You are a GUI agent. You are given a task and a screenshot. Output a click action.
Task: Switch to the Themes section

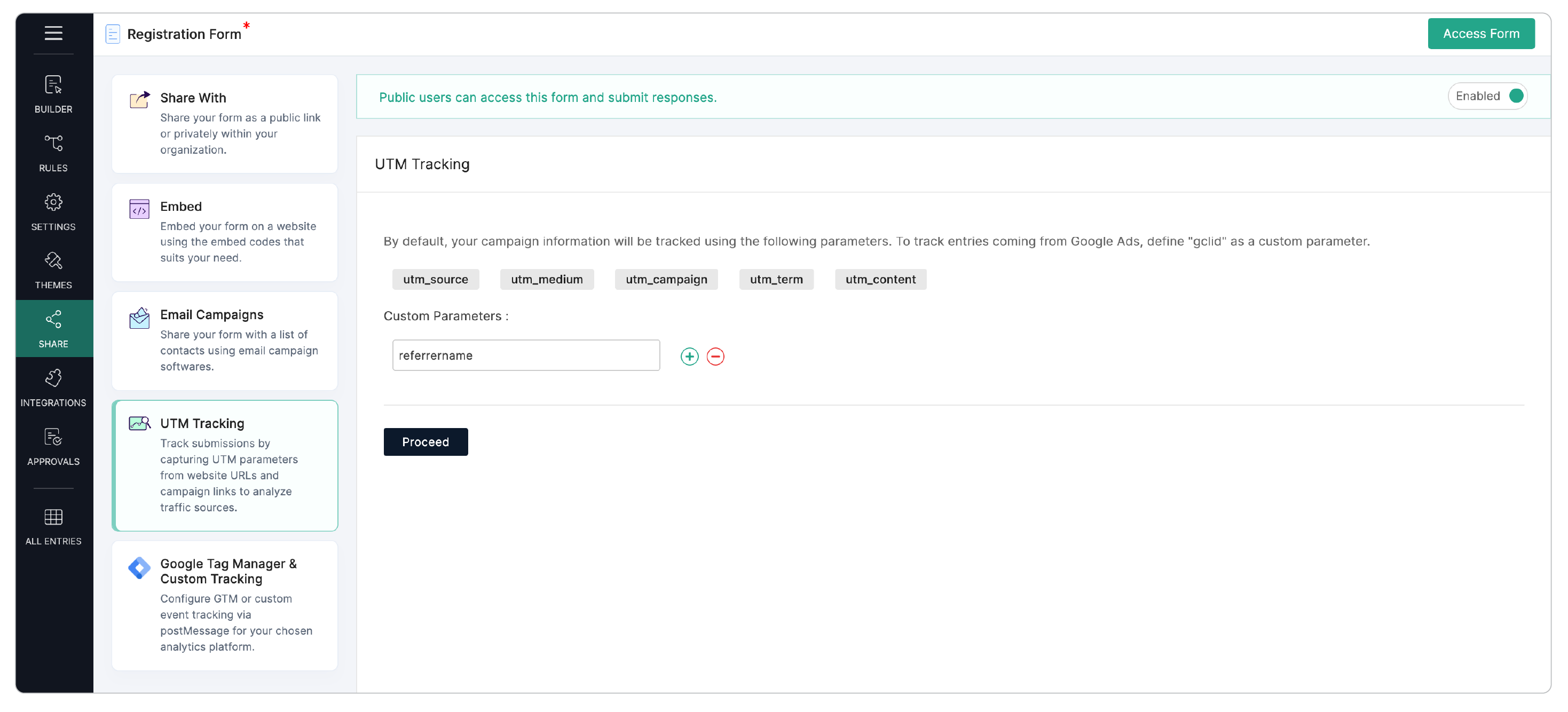53,270
